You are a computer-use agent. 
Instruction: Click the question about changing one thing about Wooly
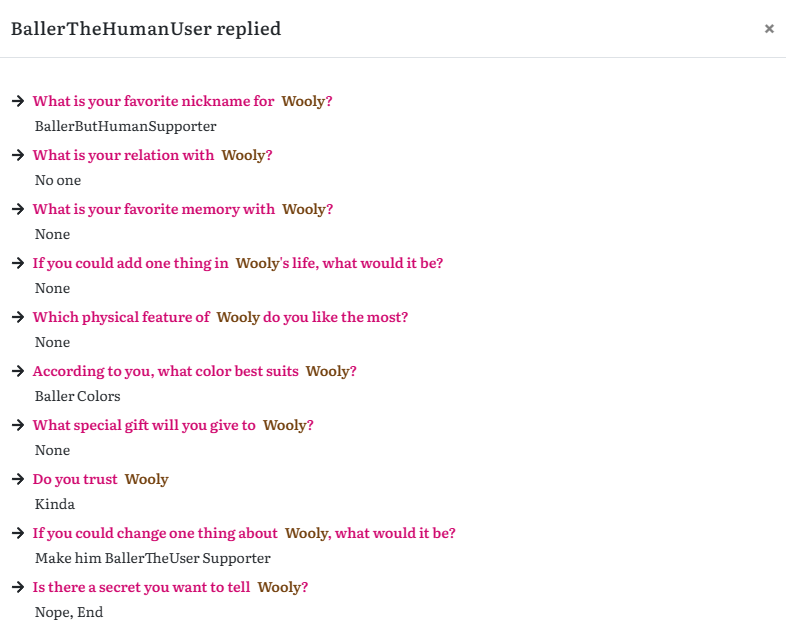(244, 533)
